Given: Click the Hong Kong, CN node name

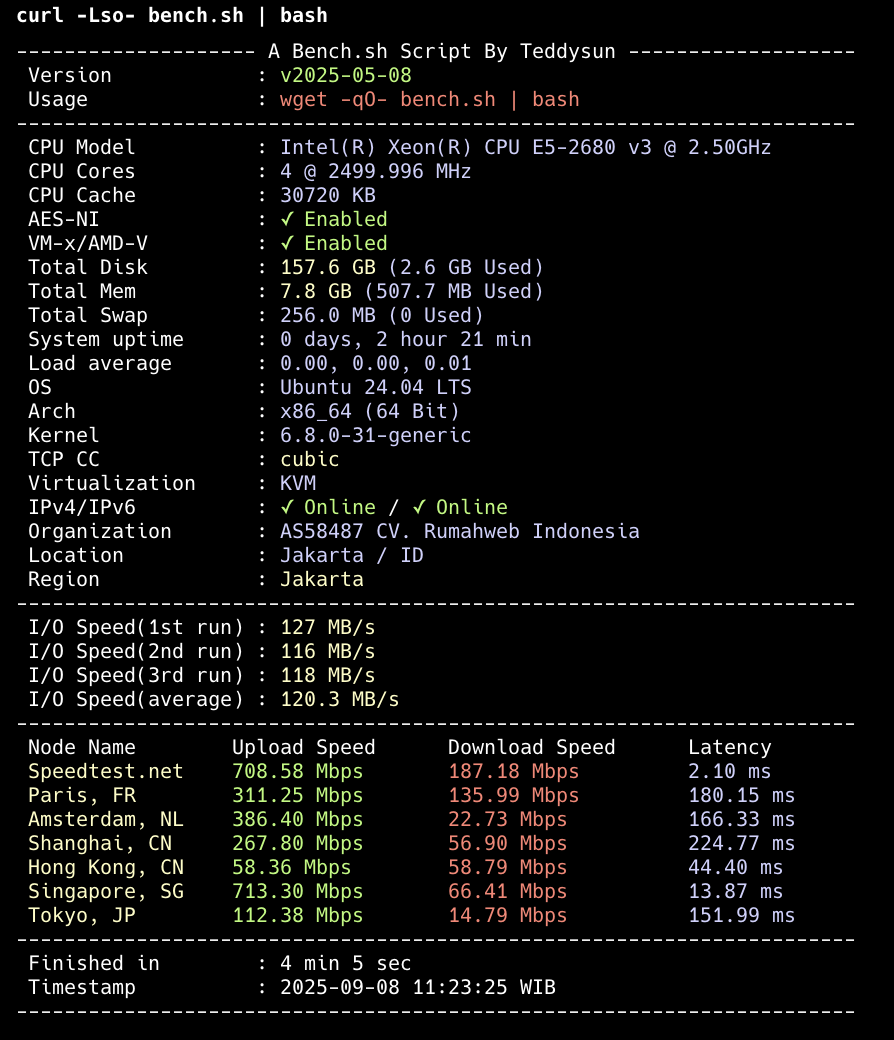Looking at the screenshot, I should (105, 868).
